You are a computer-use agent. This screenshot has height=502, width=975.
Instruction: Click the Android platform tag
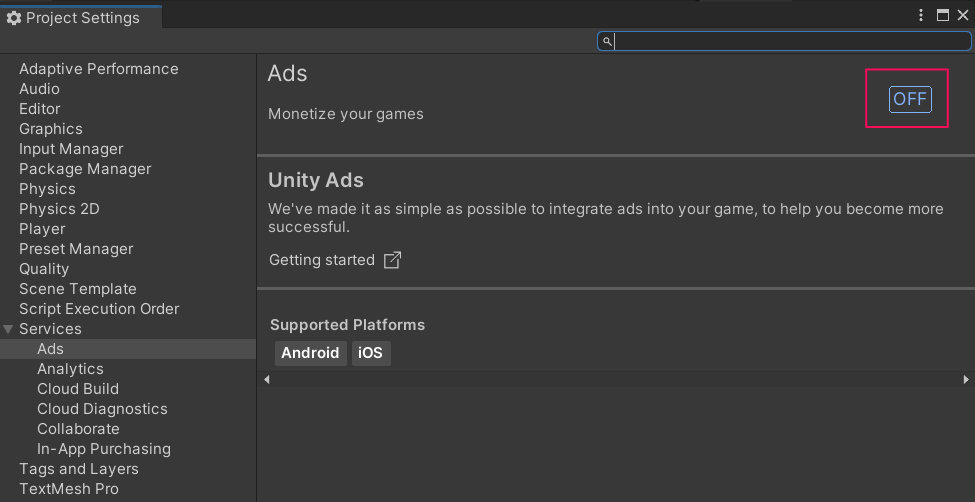[310, 353]
